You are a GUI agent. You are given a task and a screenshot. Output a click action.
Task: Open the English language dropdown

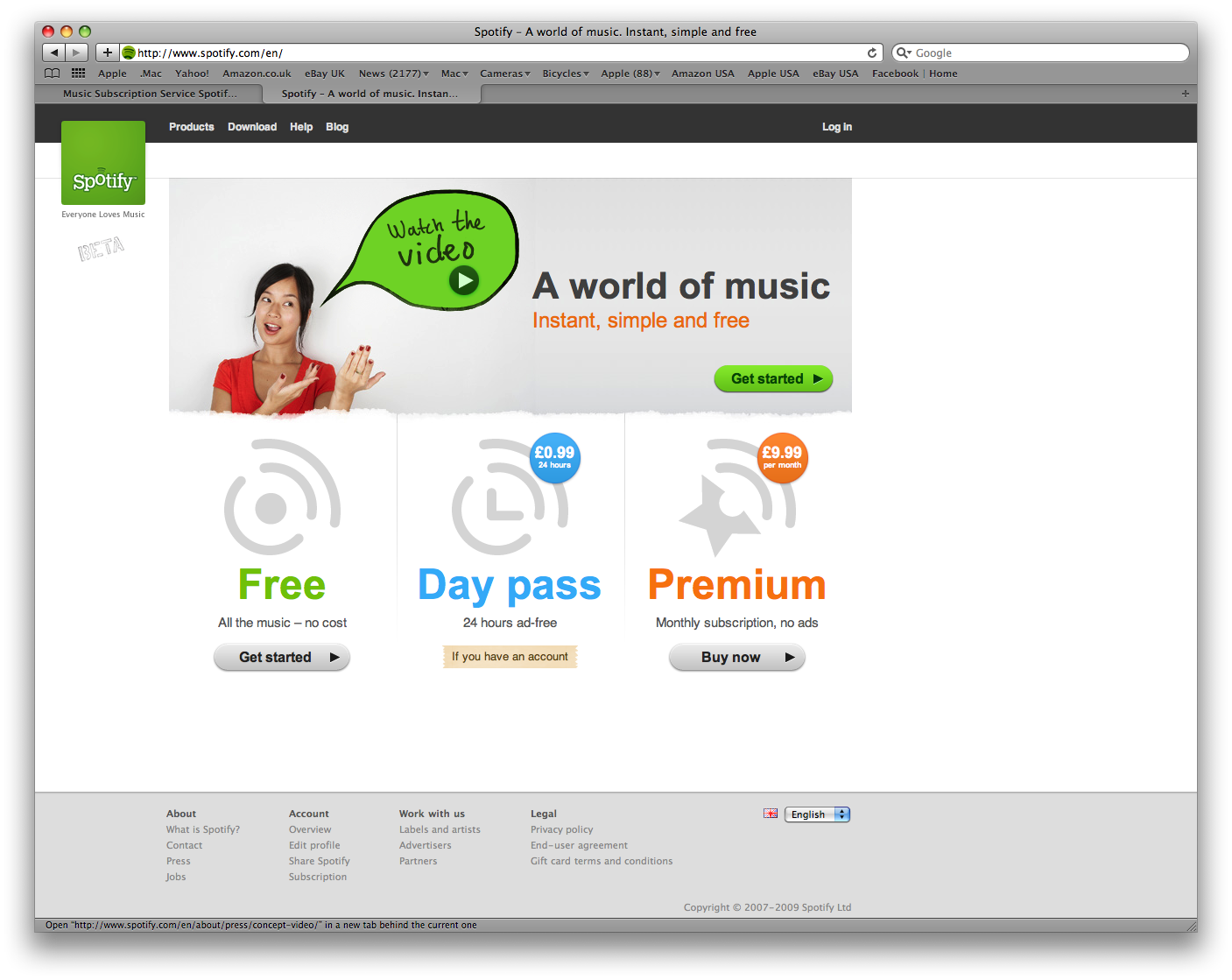click(817, 814)
